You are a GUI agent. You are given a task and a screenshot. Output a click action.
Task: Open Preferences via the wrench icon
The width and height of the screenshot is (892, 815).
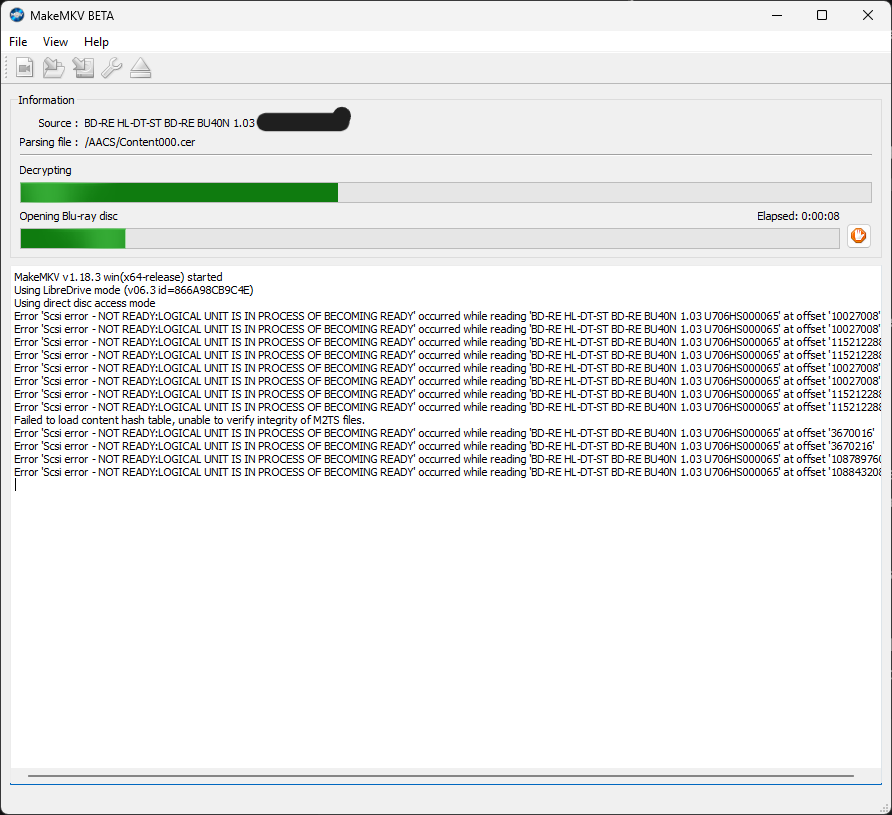111,68
